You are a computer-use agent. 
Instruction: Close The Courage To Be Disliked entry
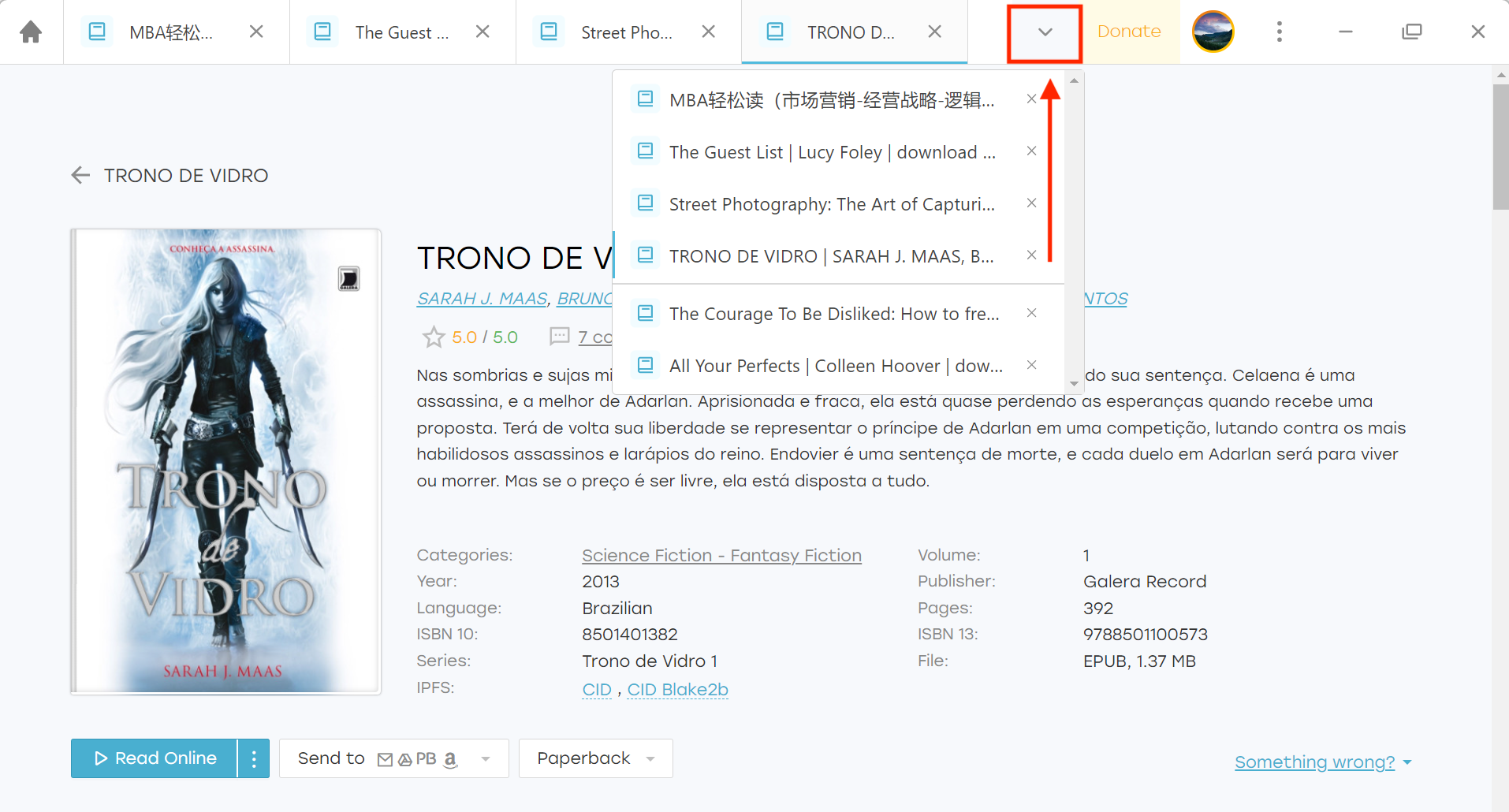[x=1031, y=314]
